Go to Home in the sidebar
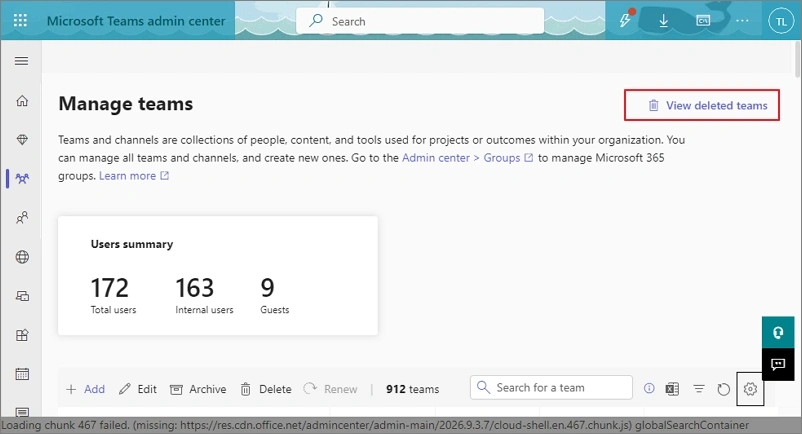Image resolution: width=802 pixels, height=434 pixels. point(22,101)
